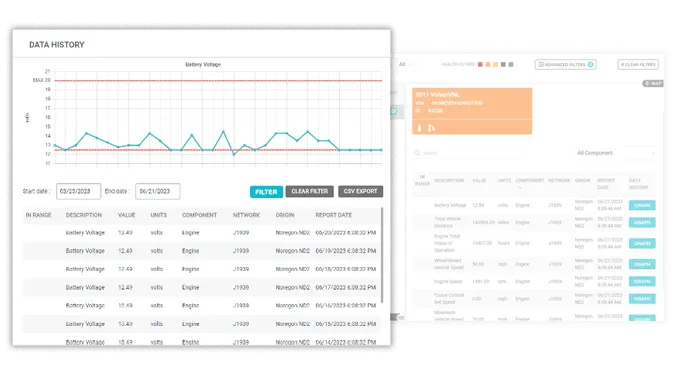Click CLEAR FILTERS in the background window
This screenshot has width=688, height=376.
pyautogui.click(x=638, y=64)
